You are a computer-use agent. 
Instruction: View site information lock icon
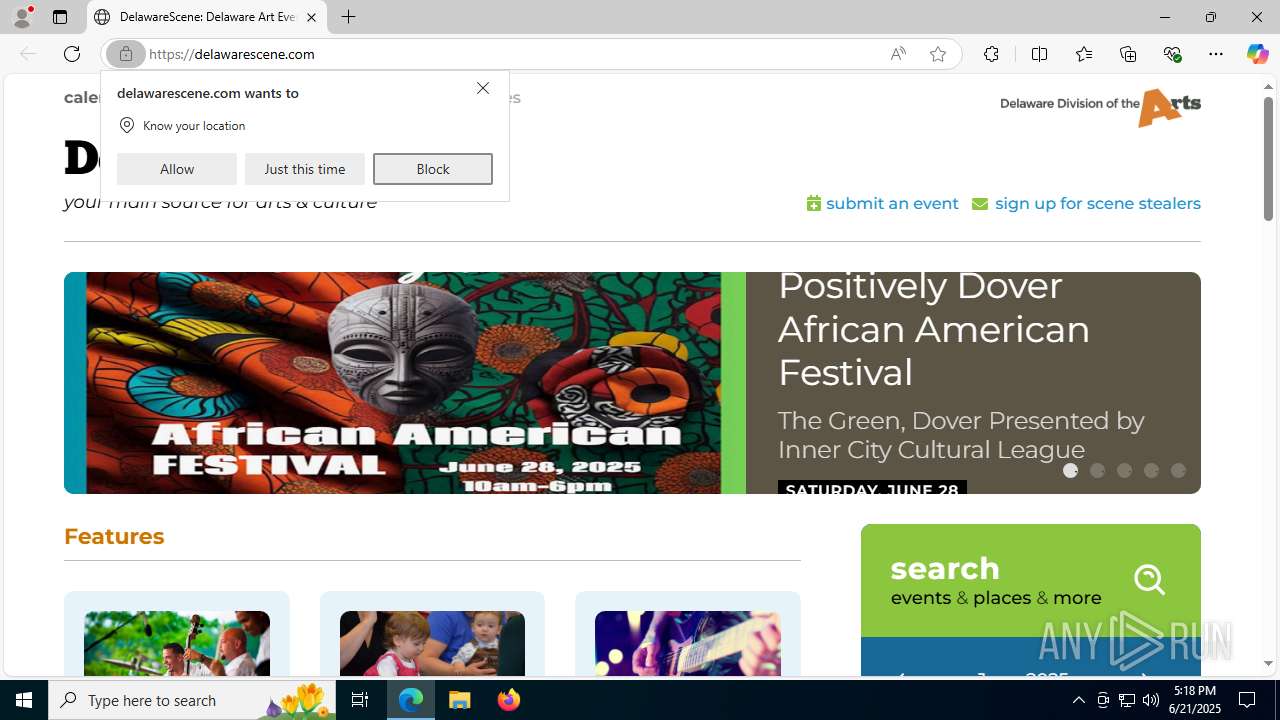pos(126,54)
